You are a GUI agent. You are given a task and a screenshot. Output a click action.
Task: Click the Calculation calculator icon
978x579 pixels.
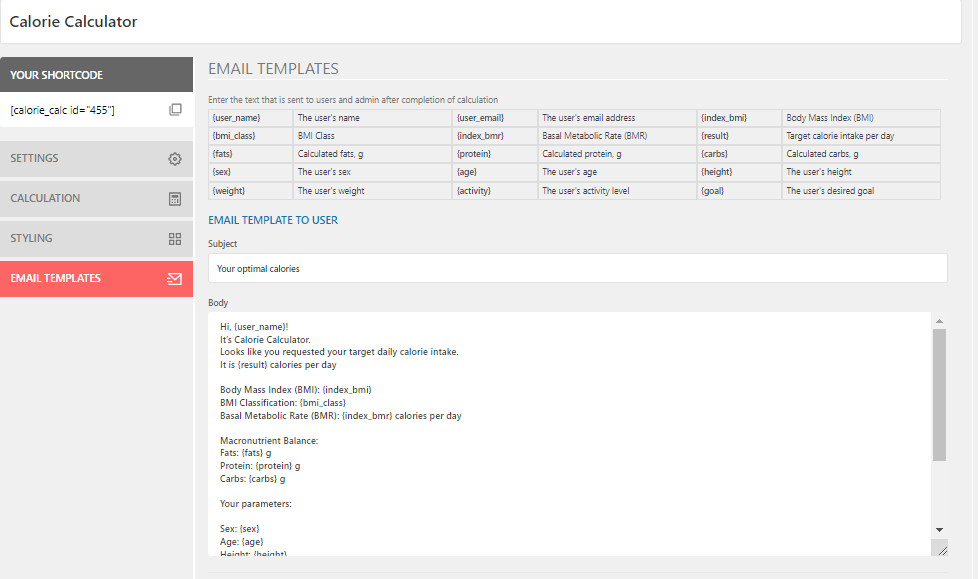[x=175, y=199]
